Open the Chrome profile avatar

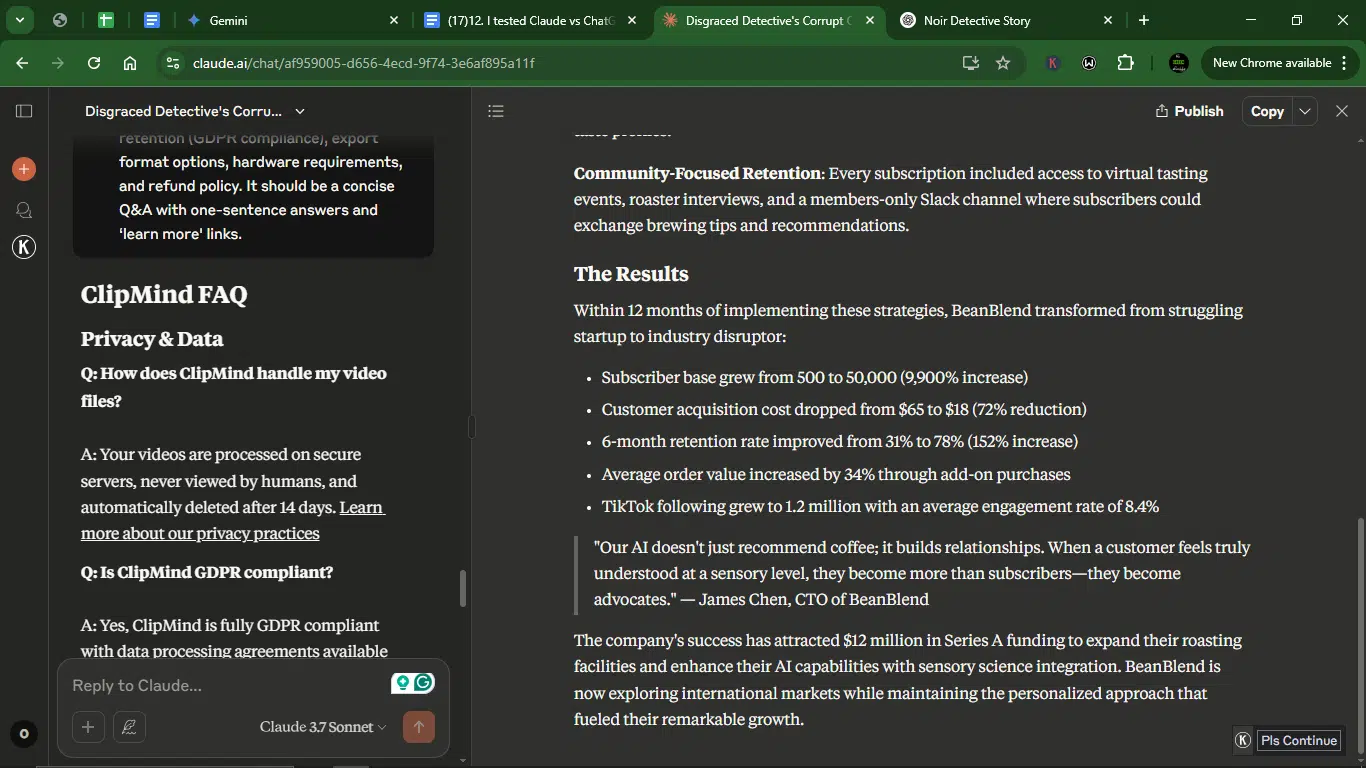tap(1179, 63)
